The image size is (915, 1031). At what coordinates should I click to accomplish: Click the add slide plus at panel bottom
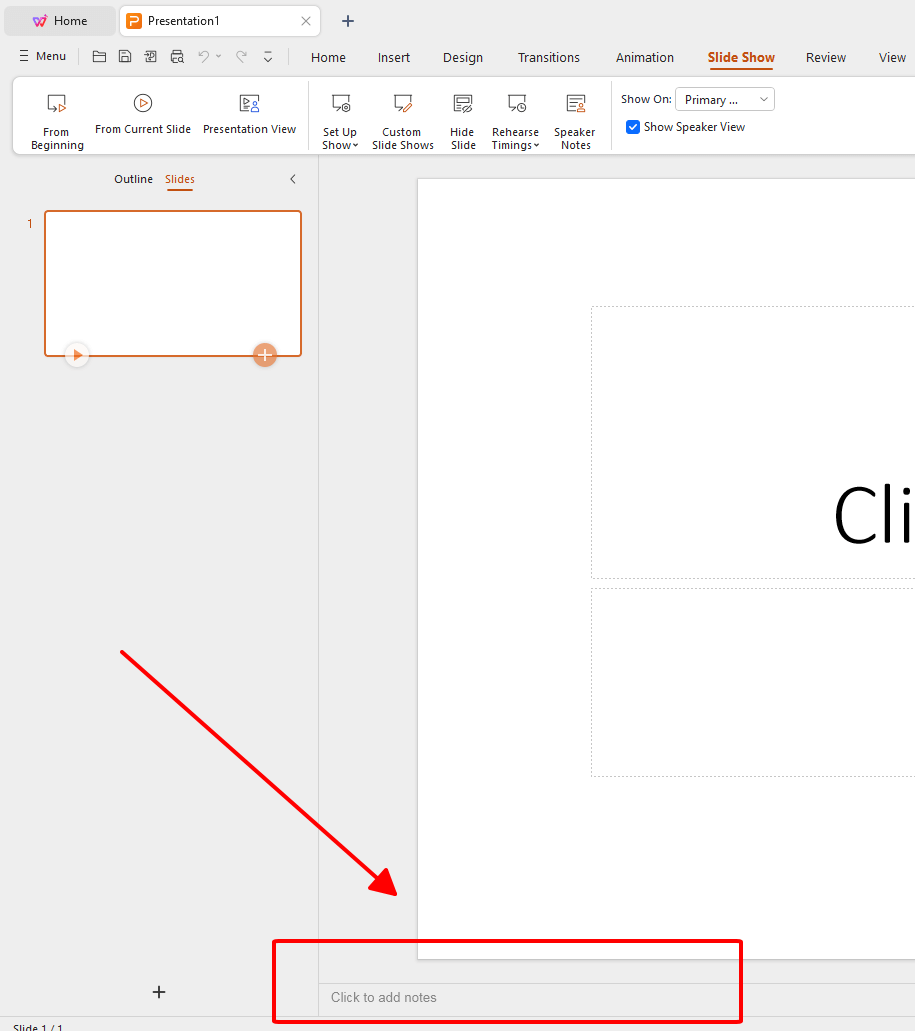159,992
